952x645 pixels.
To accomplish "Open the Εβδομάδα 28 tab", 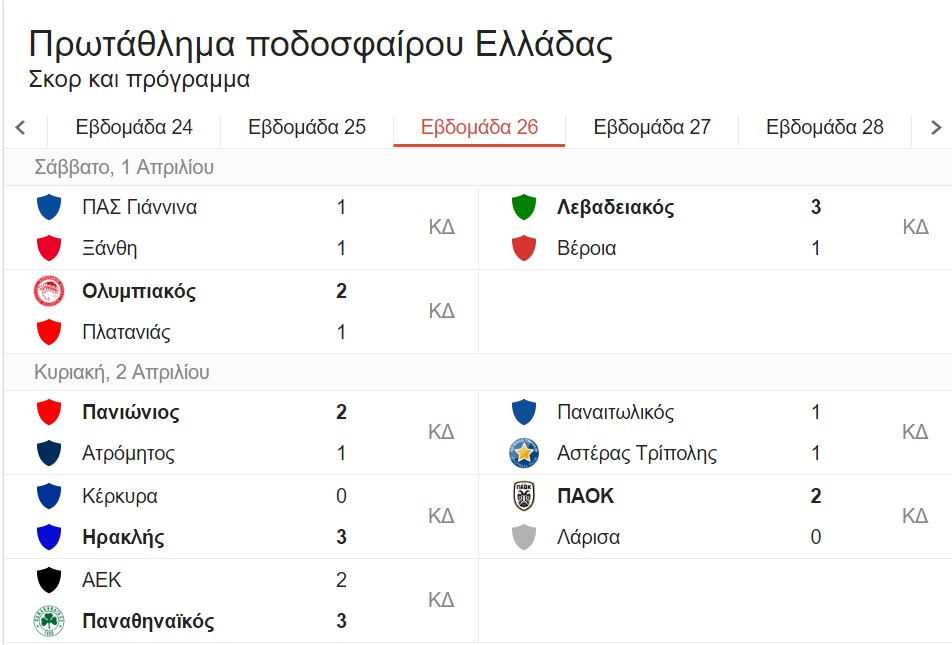I will [x=824, y=127].
